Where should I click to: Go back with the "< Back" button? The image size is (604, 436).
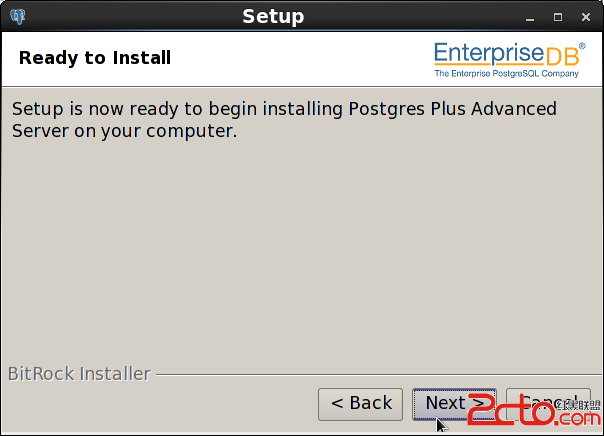coord(361,404)
